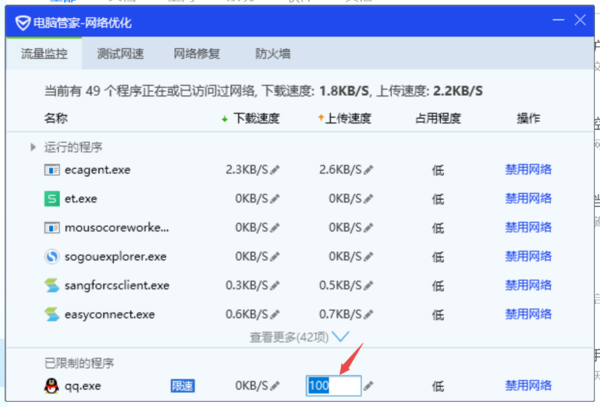Click upload limit pencil for et.exe
Viewport: 600px width, 407px height.
pyautogui.click(x=369, y=199)
